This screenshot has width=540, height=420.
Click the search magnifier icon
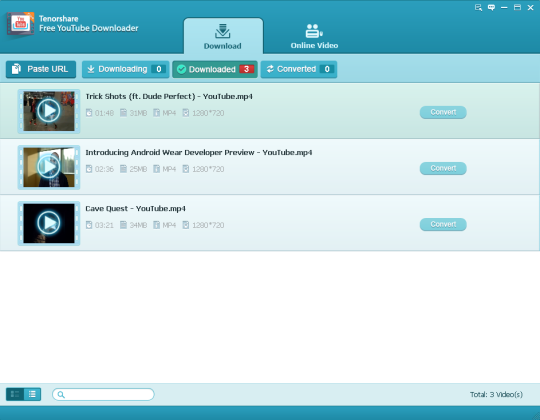61,395
